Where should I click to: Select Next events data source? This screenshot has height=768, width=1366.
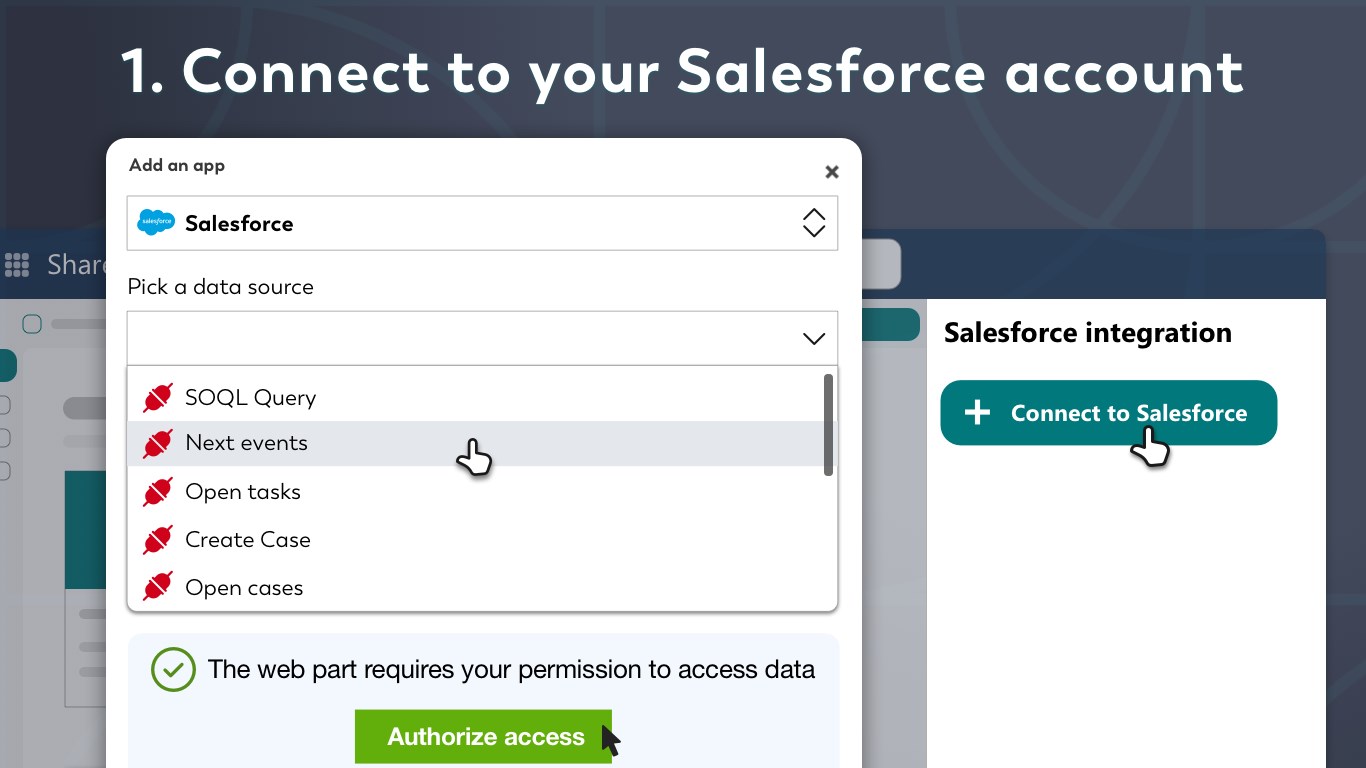pyautogui.click(x=247, y=443)
